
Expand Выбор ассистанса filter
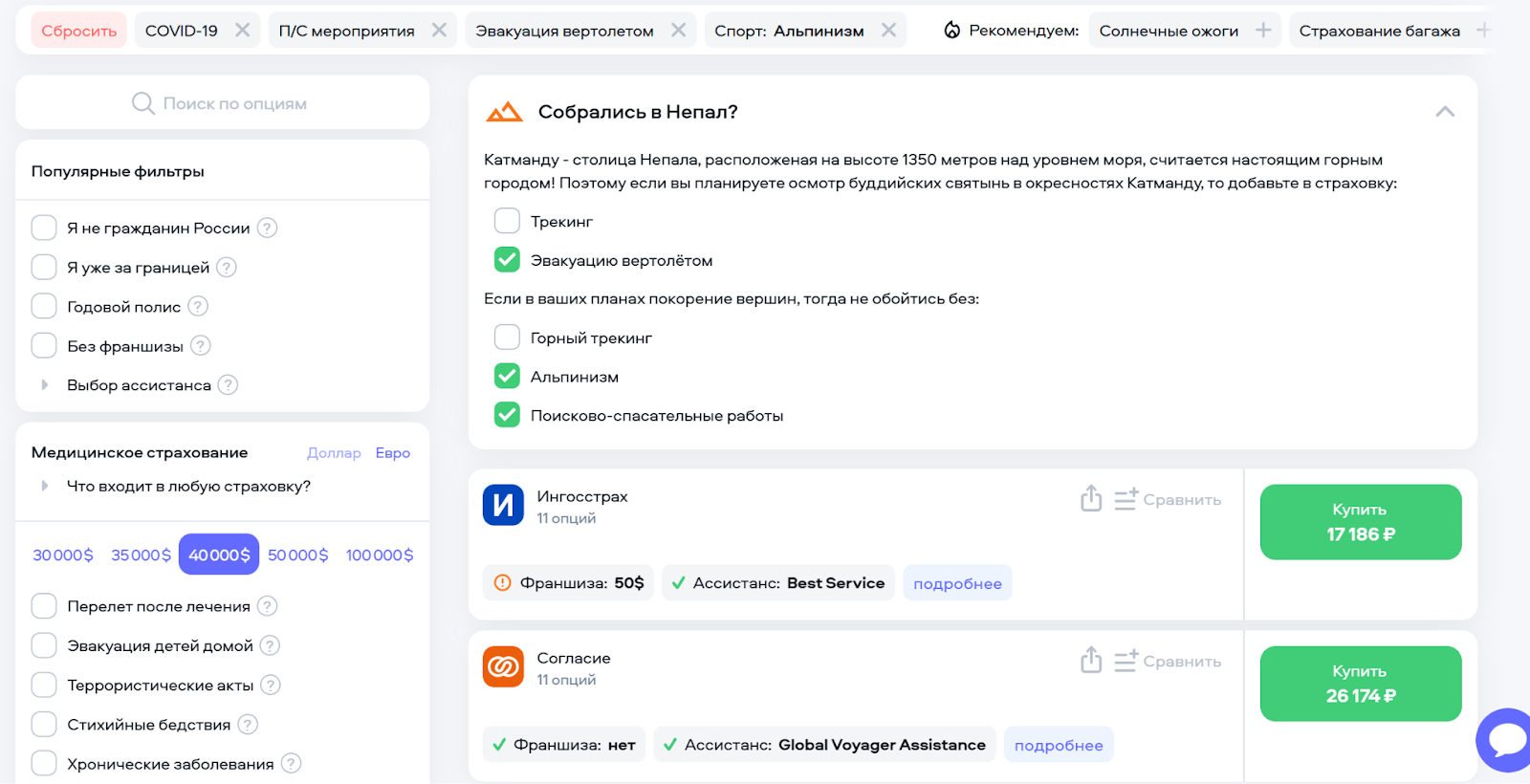45,385
